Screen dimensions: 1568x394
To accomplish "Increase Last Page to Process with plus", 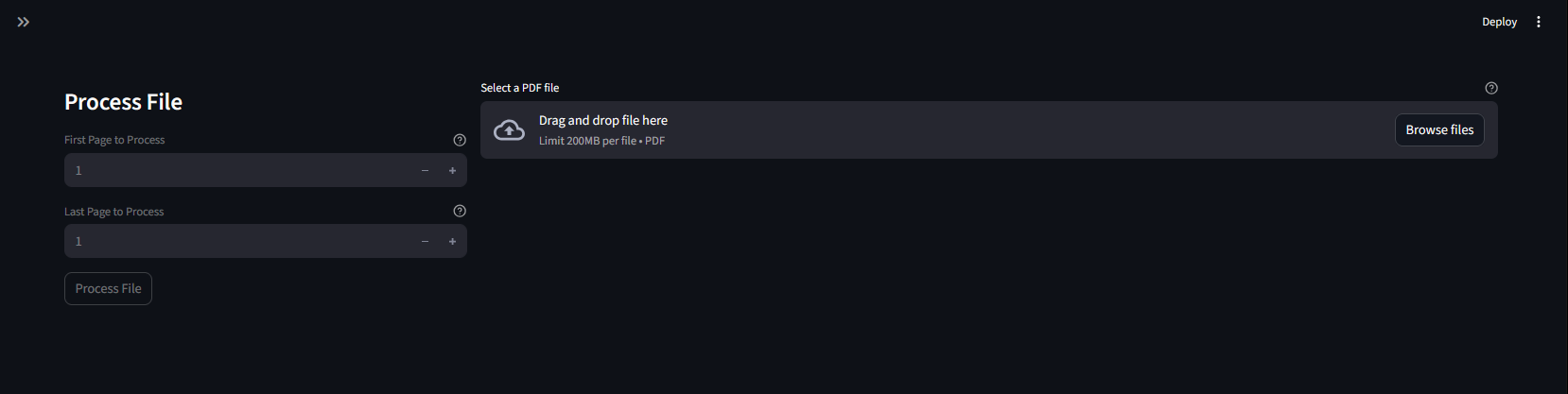I will [x=453, y=241].
